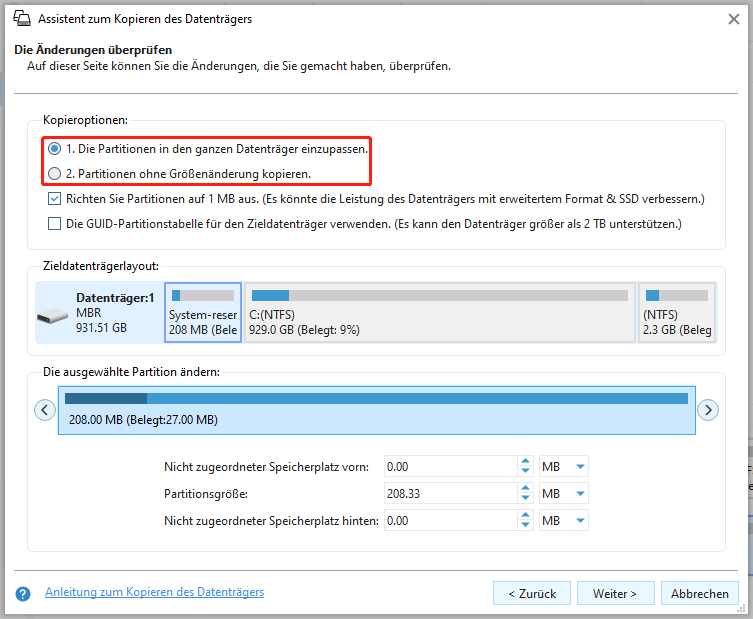Click the partition size bar slider

376,399
